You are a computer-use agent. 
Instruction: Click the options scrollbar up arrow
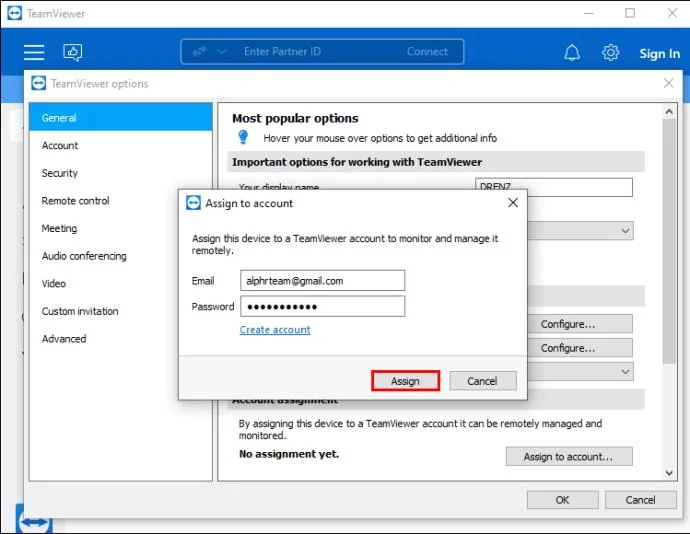[669, 112]
